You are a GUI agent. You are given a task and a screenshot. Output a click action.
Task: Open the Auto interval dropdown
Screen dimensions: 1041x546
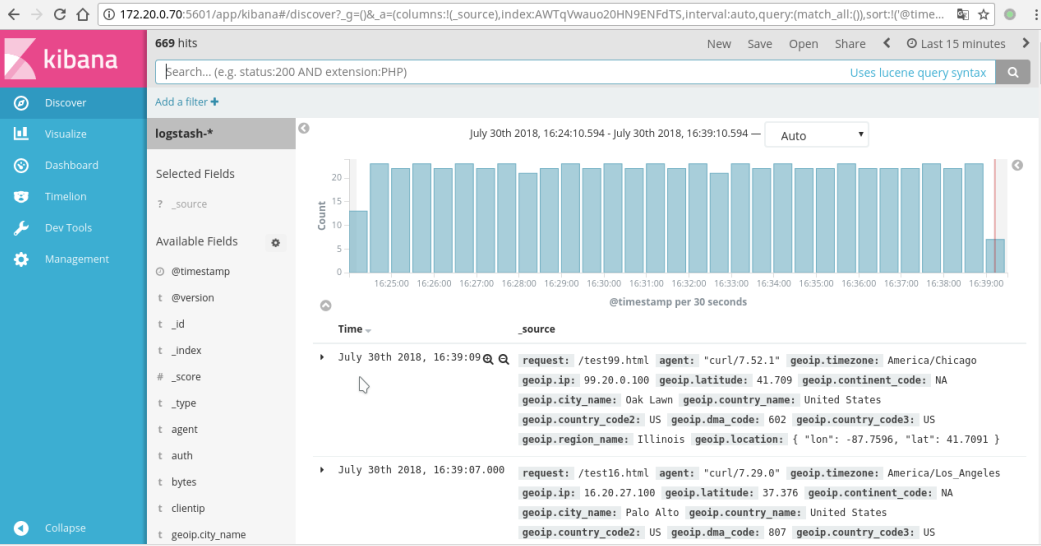tap(816, 135)
